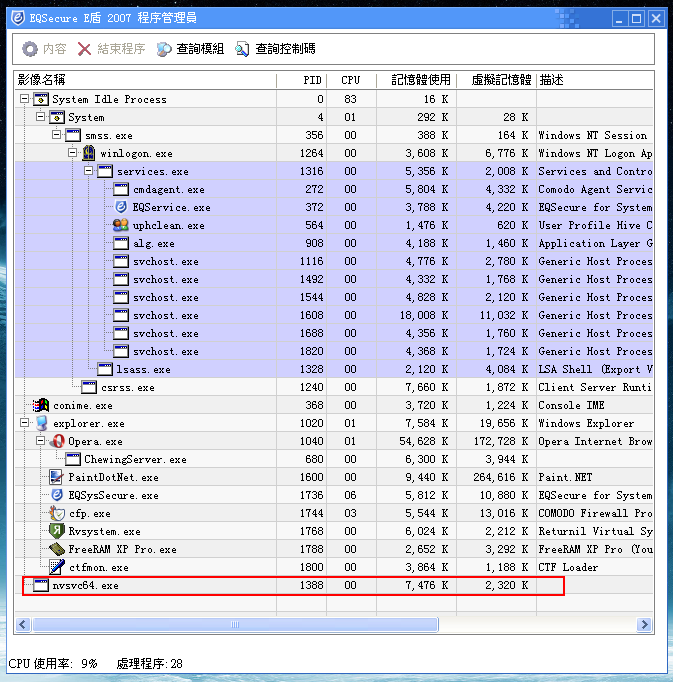The image size is (673, 682).
Task: Click the System Idle Process icon
Action: [x=41, y=99]
